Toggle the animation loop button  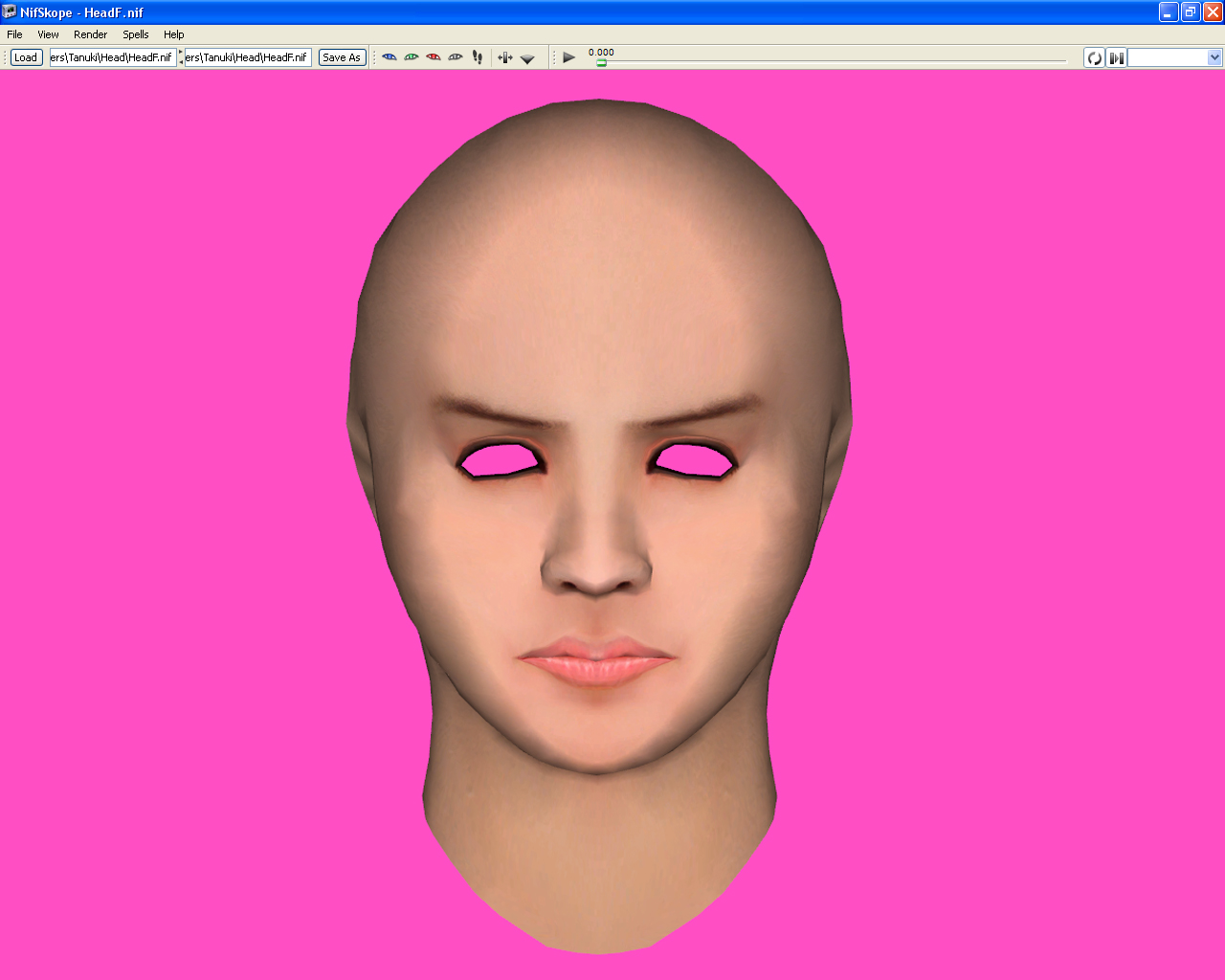coord(1094,57)
